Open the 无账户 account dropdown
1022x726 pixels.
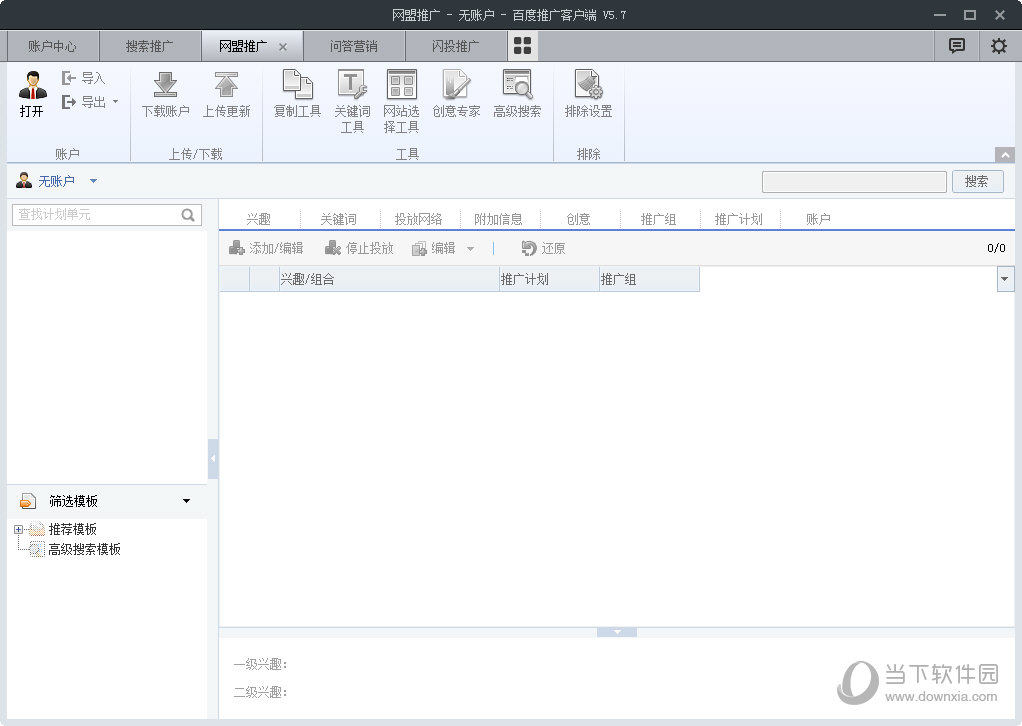tap(93, 181)
